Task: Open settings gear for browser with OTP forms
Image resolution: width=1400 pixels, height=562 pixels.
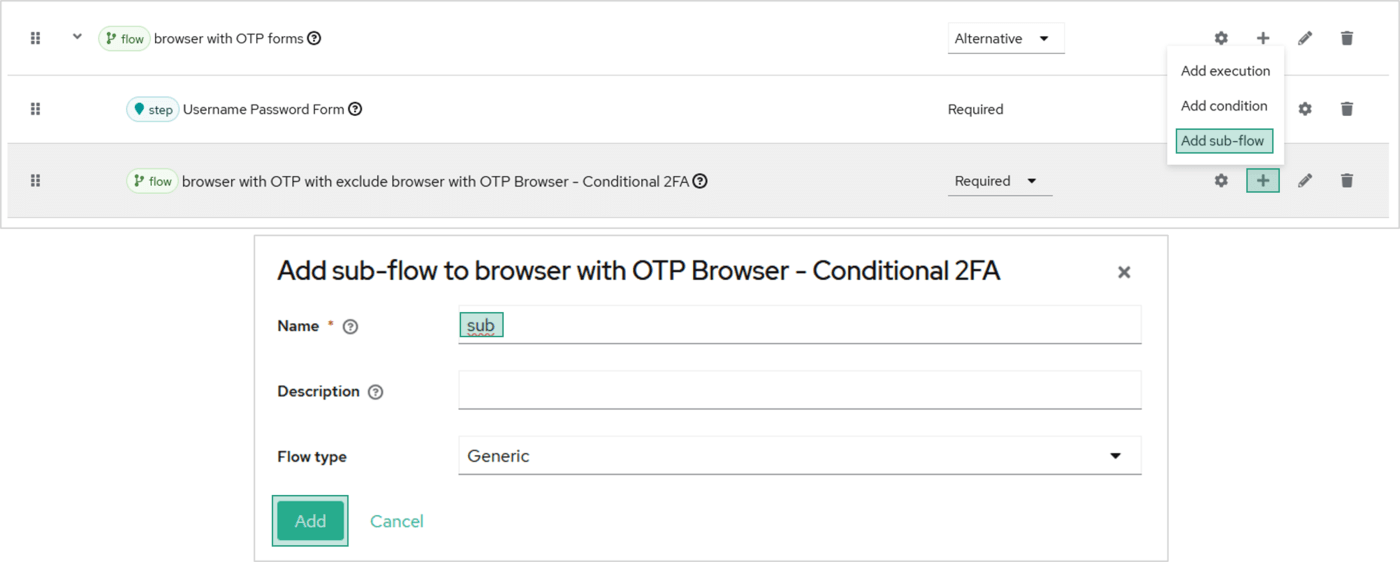Action: pyautogui.click(x=1221, y=38)
